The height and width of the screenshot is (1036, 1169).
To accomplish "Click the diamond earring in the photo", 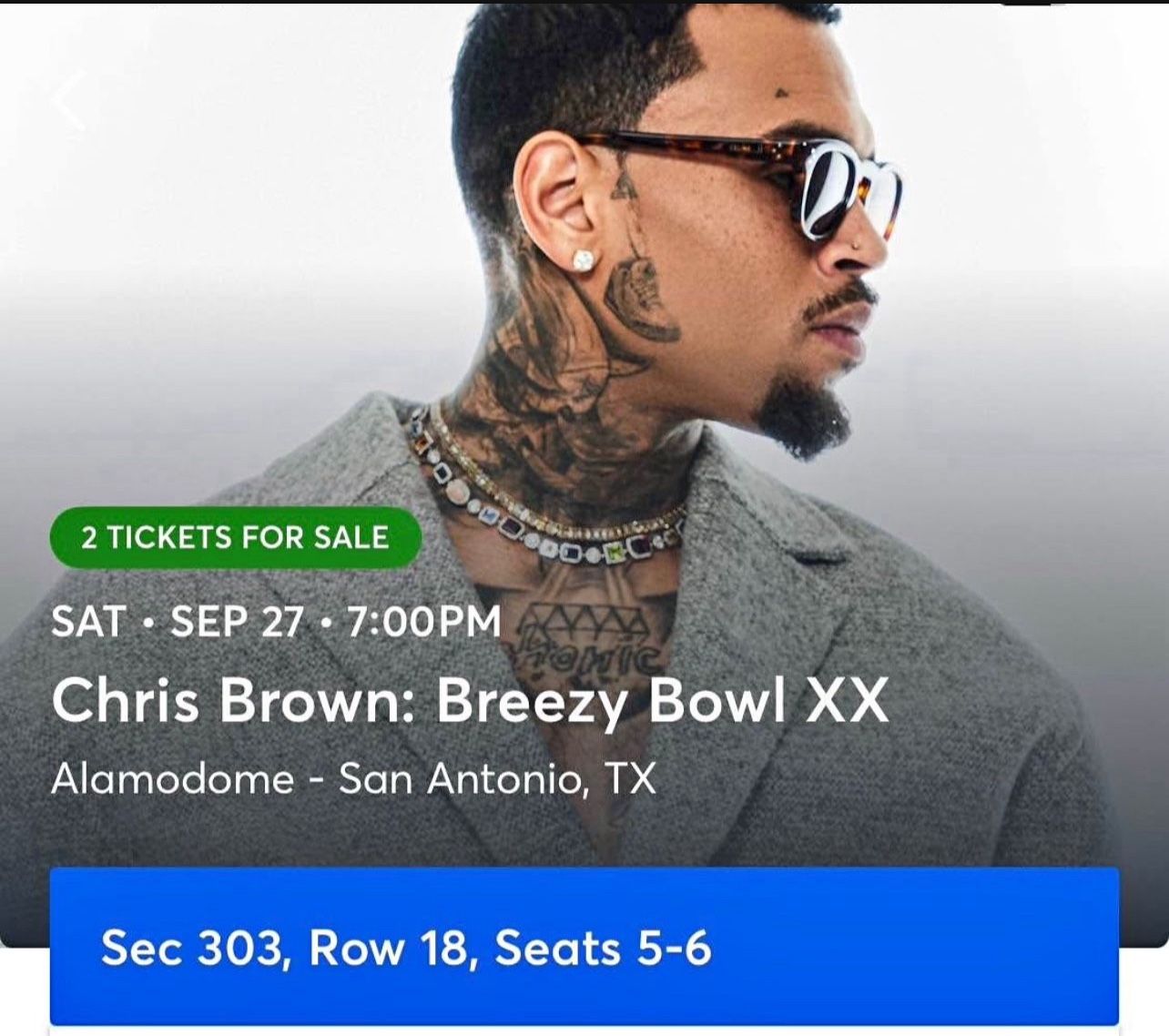I will (x=583, y=259).
